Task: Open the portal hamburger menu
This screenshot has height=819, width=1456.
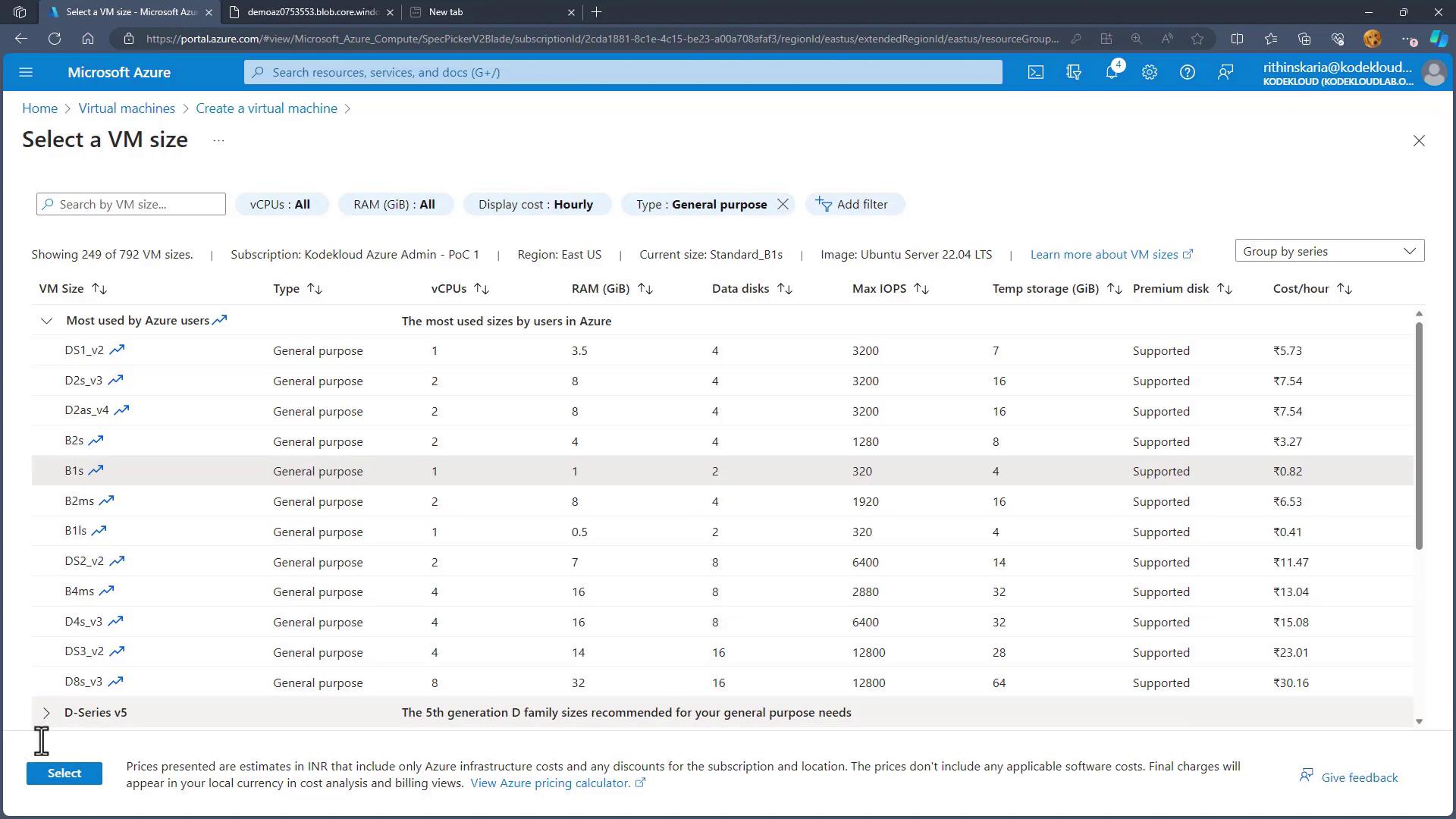Action: coord(26,72)
